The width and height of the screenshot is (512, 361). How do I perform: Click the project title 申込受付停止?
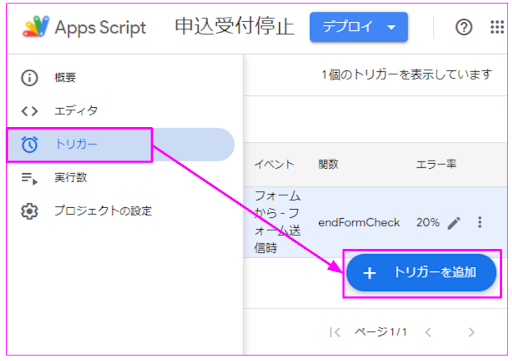click(x=234, y=27)
